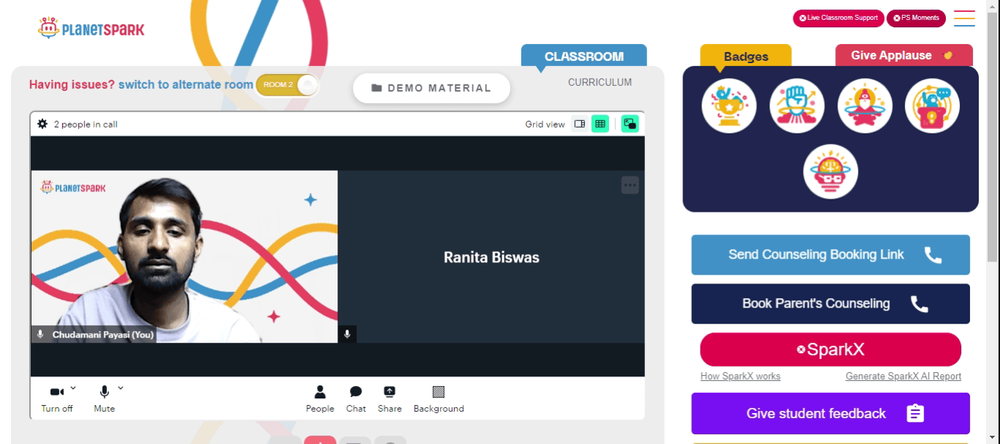Open the Background settings
Image resolution: width=1000 pixels, height=444 pixels.
[x=439, y=399]
